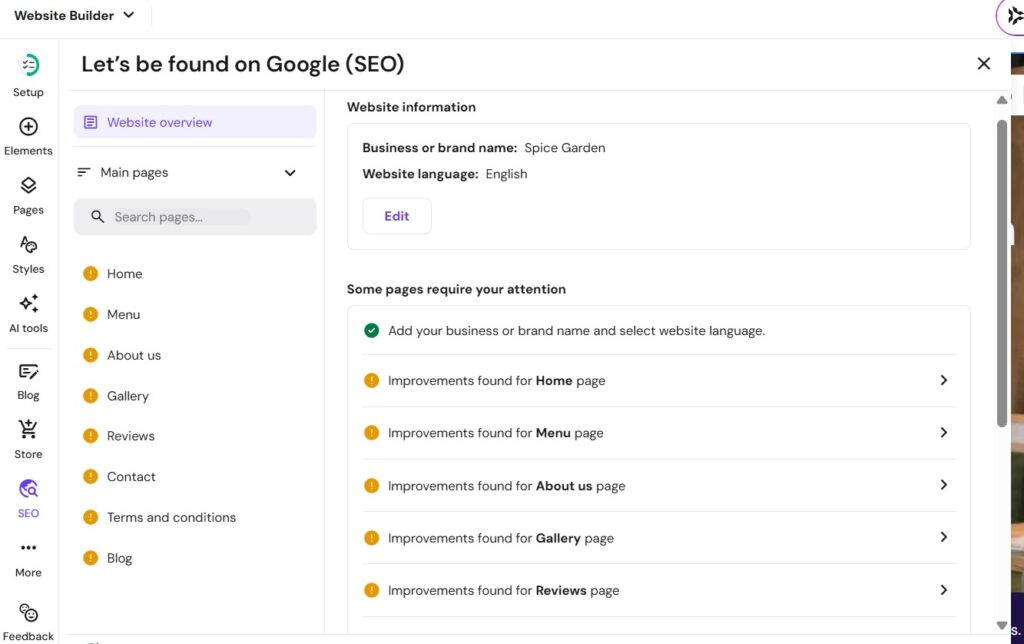Image resolution: width=1024 pixels, height=644 pixels.
Task: Select the Contact page in the list
Action: [131, 476]
